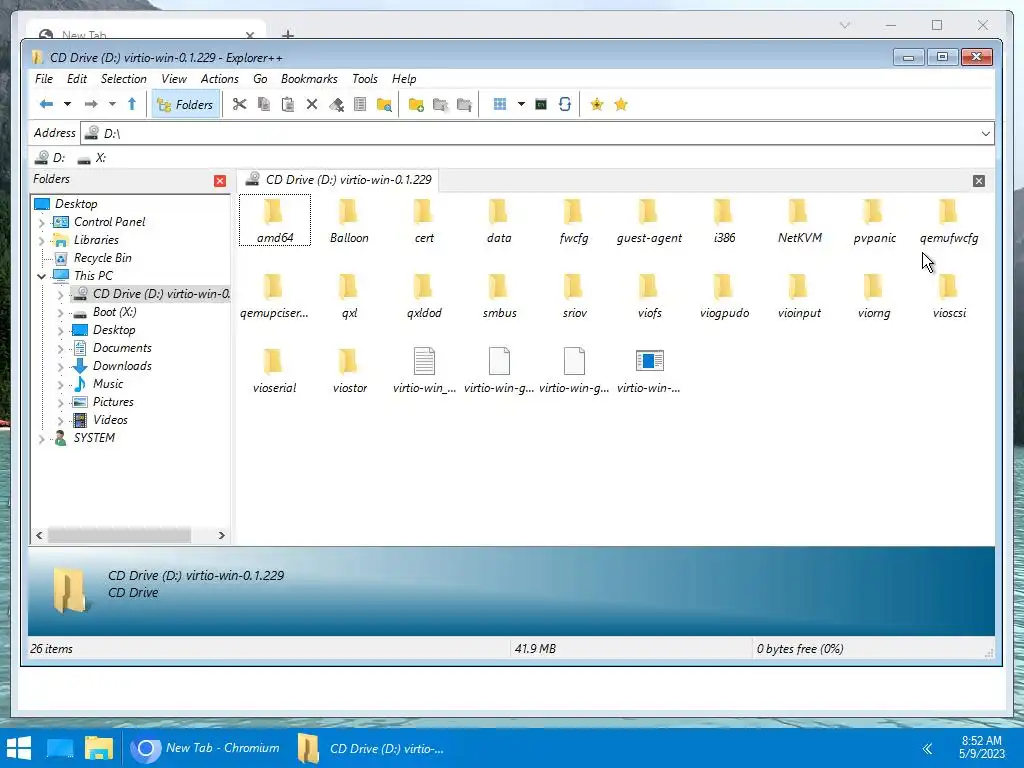The width and height of the screenshot is (1024, 768).
Task: Click the Move To folder icon
Action: click(x=464, y=104)
